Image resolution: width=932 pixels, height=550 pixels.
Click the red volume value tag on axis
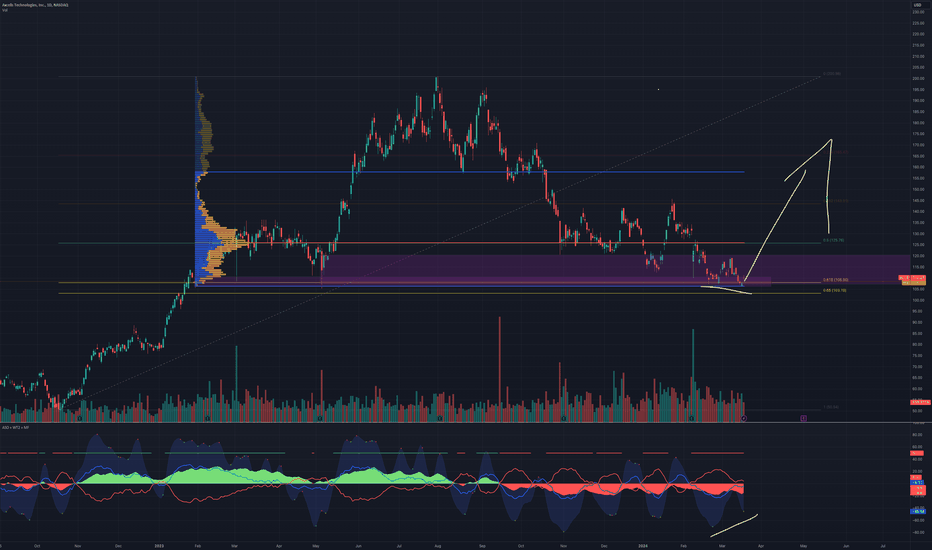(x=920, y=403)
